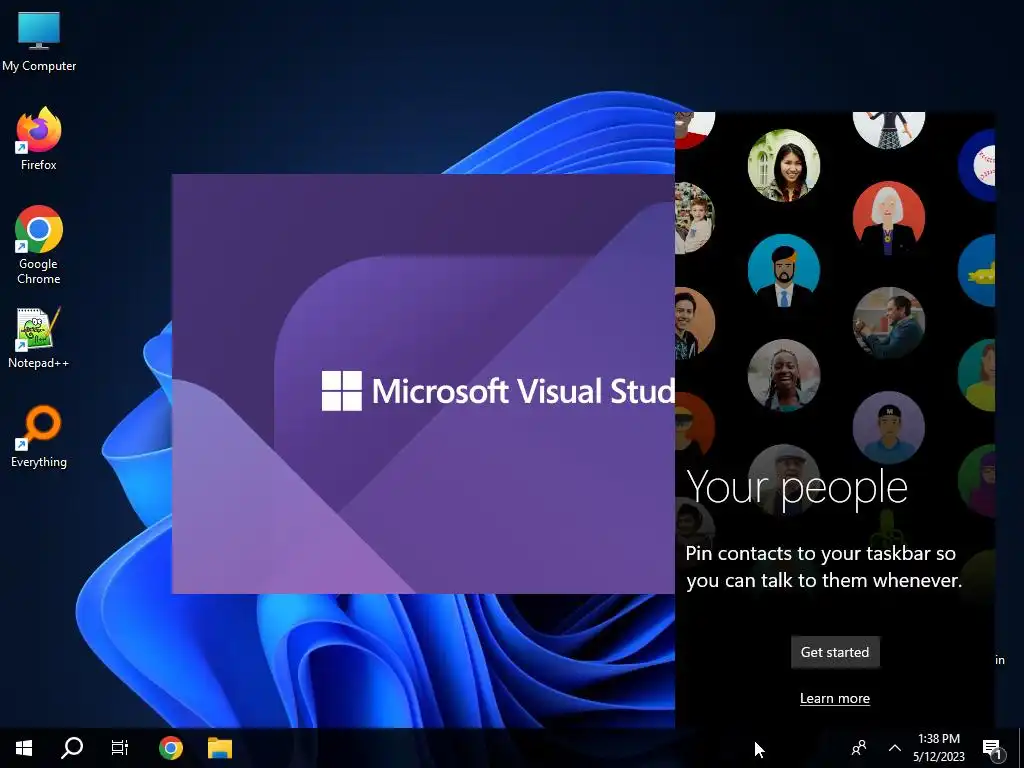Open File Explorer from the taskbar

(220, 748)
